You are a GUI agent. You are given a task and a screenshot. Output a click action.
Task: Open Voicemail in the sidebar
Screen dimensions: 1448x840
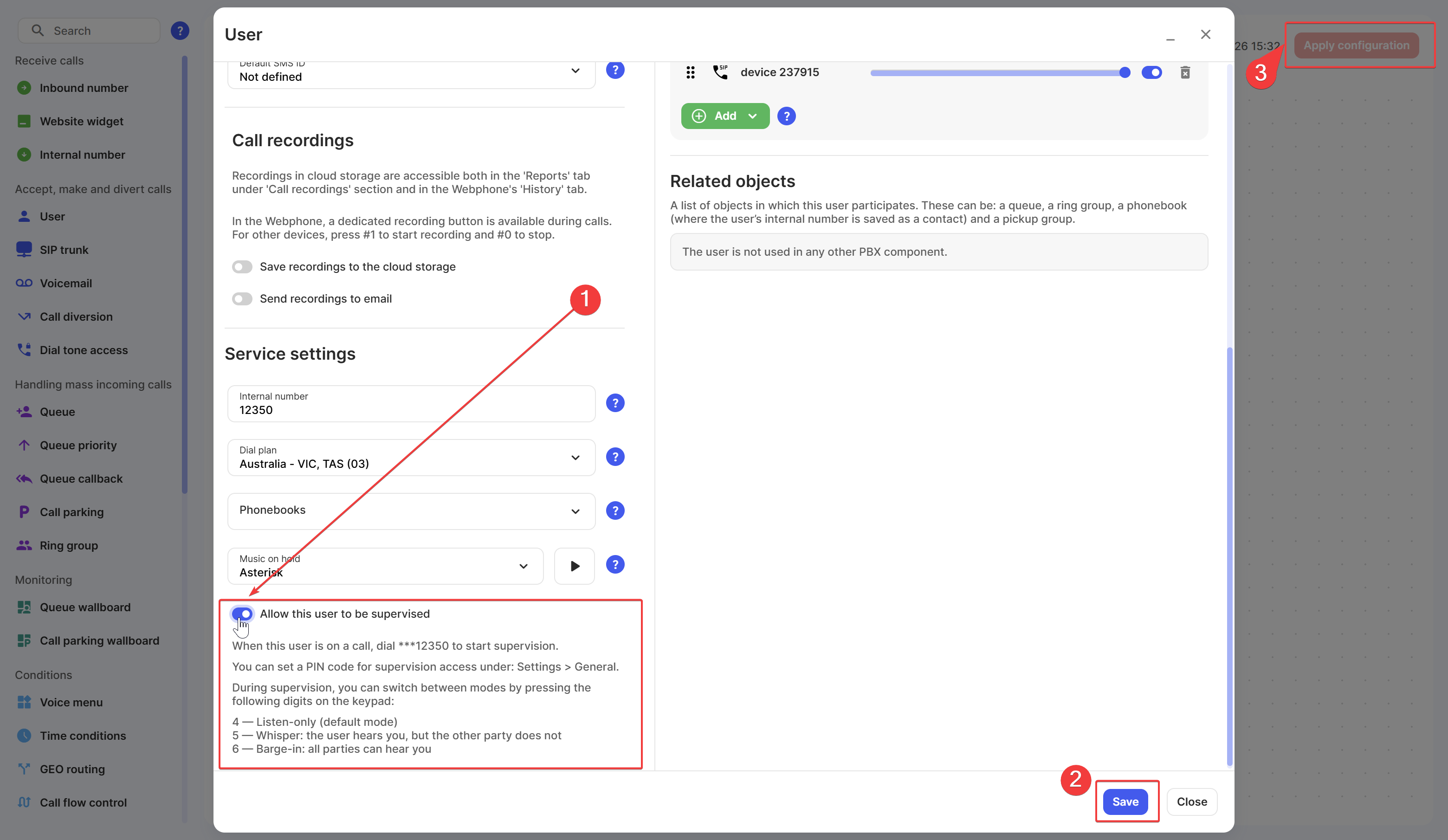tap(65, 283)
